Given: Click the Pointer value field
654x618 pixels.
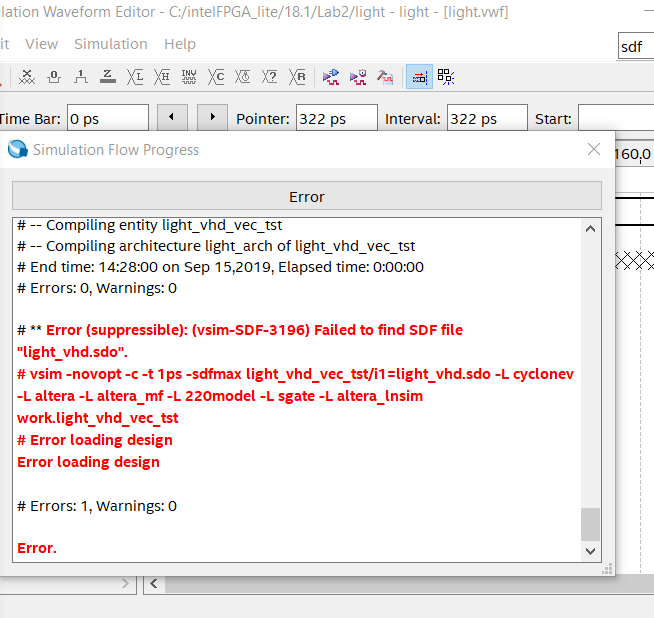Looking at the screenshot, I should click(337, 118).
